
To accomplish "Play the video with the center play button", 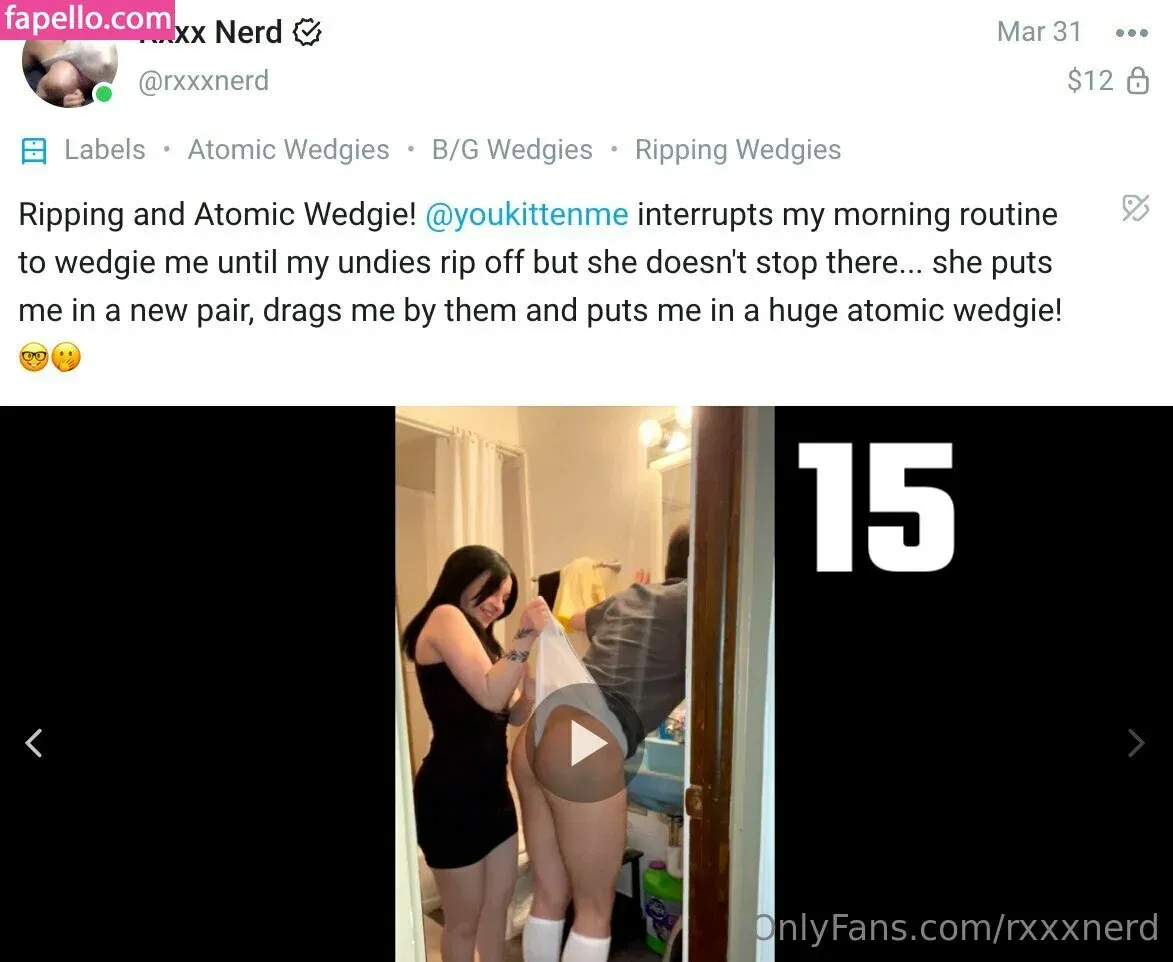I will tap(585, 743).
